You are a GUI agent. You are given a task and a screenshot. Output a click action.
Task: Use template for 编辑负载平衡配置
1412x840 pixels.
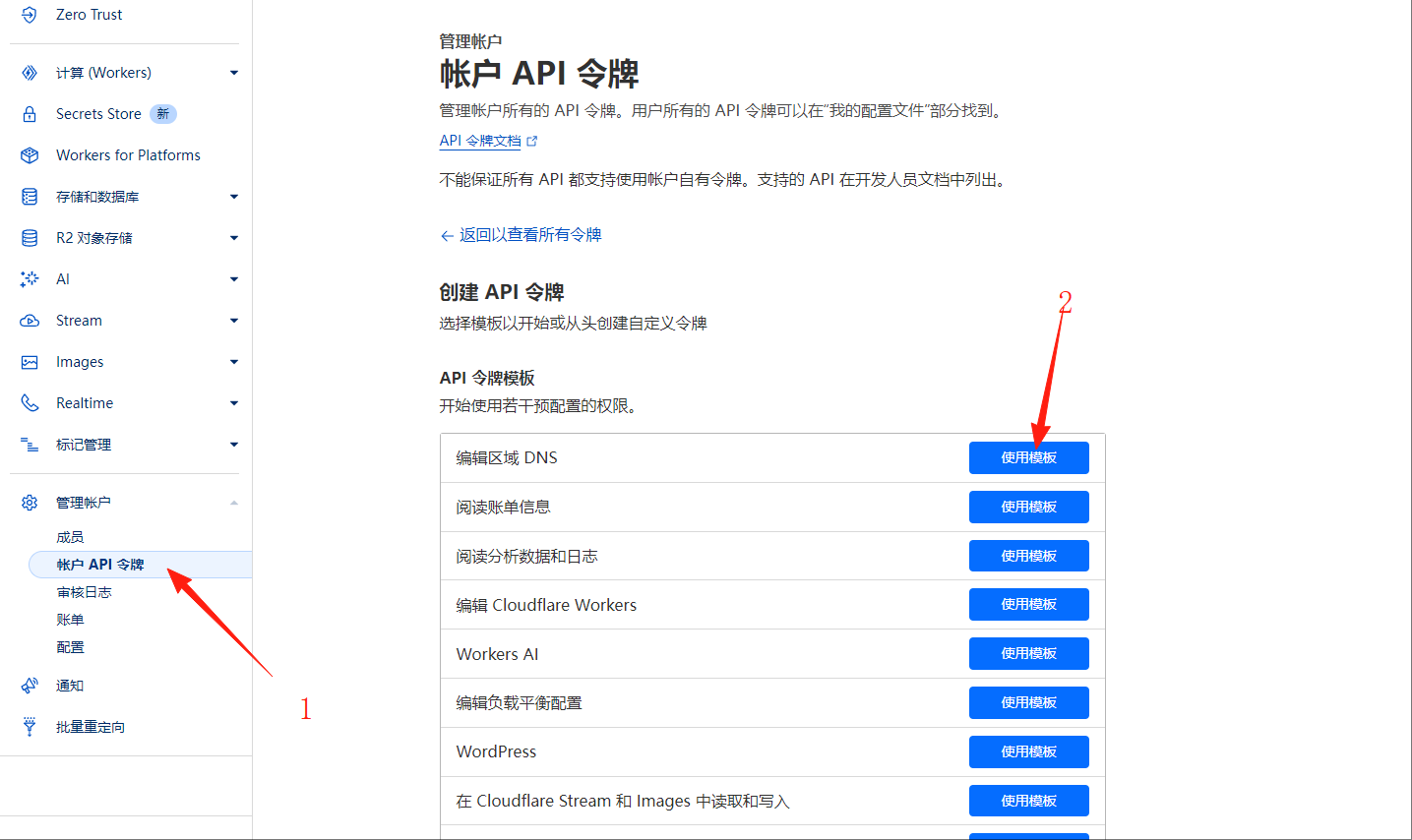pyautogui.click(x=1029, y=702)
